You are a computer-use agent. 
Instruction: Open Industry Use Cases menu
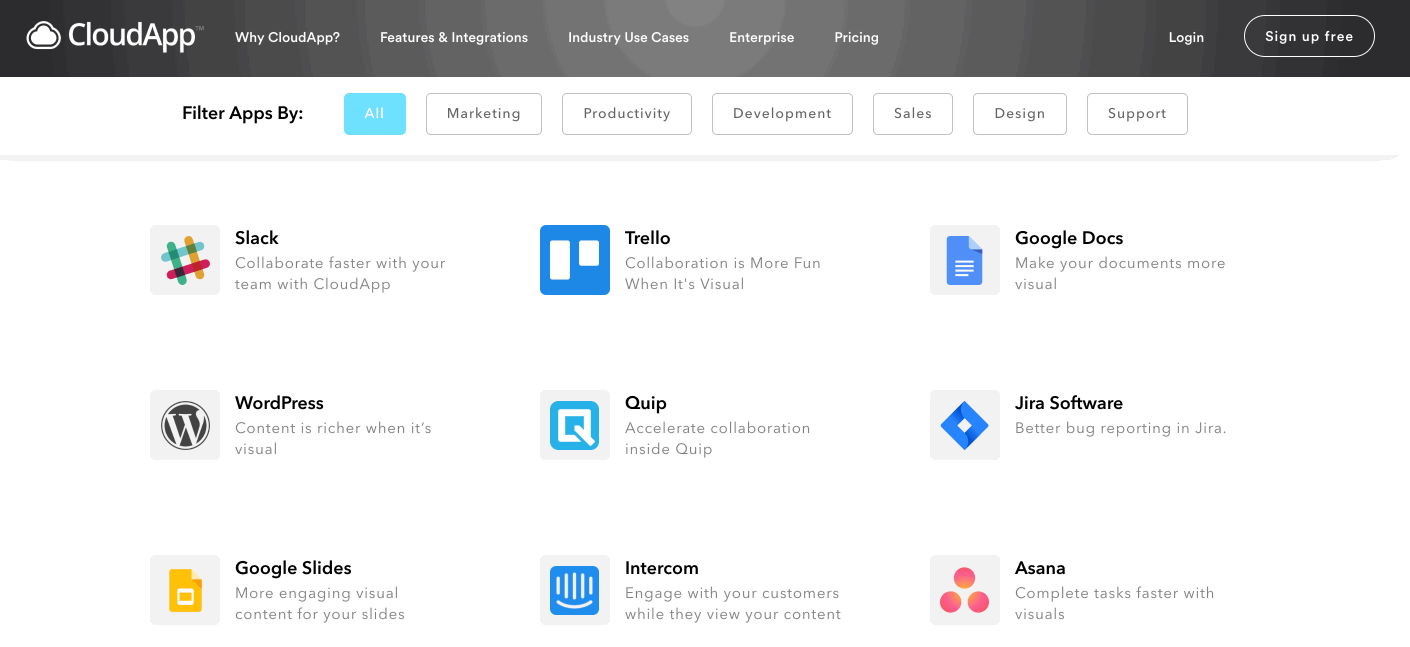pyautogui.click(x=628, y=37)
